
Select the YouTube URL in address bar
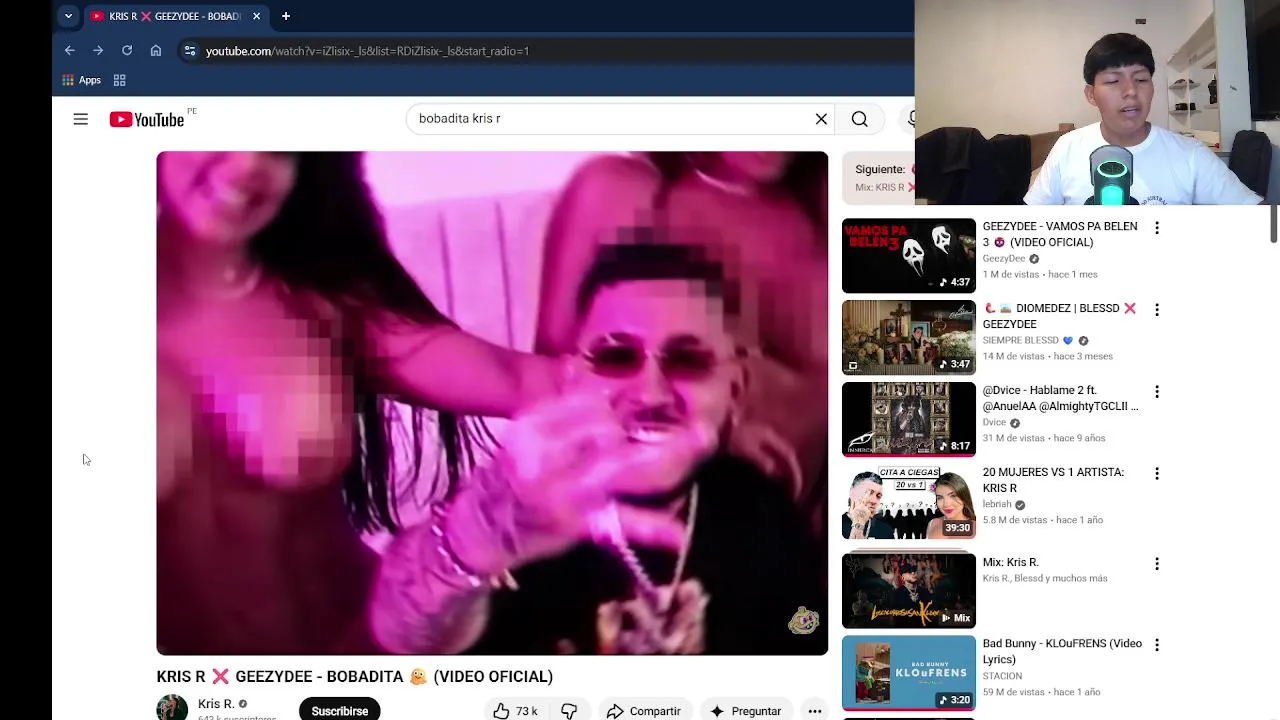click(x=367, y=51)
